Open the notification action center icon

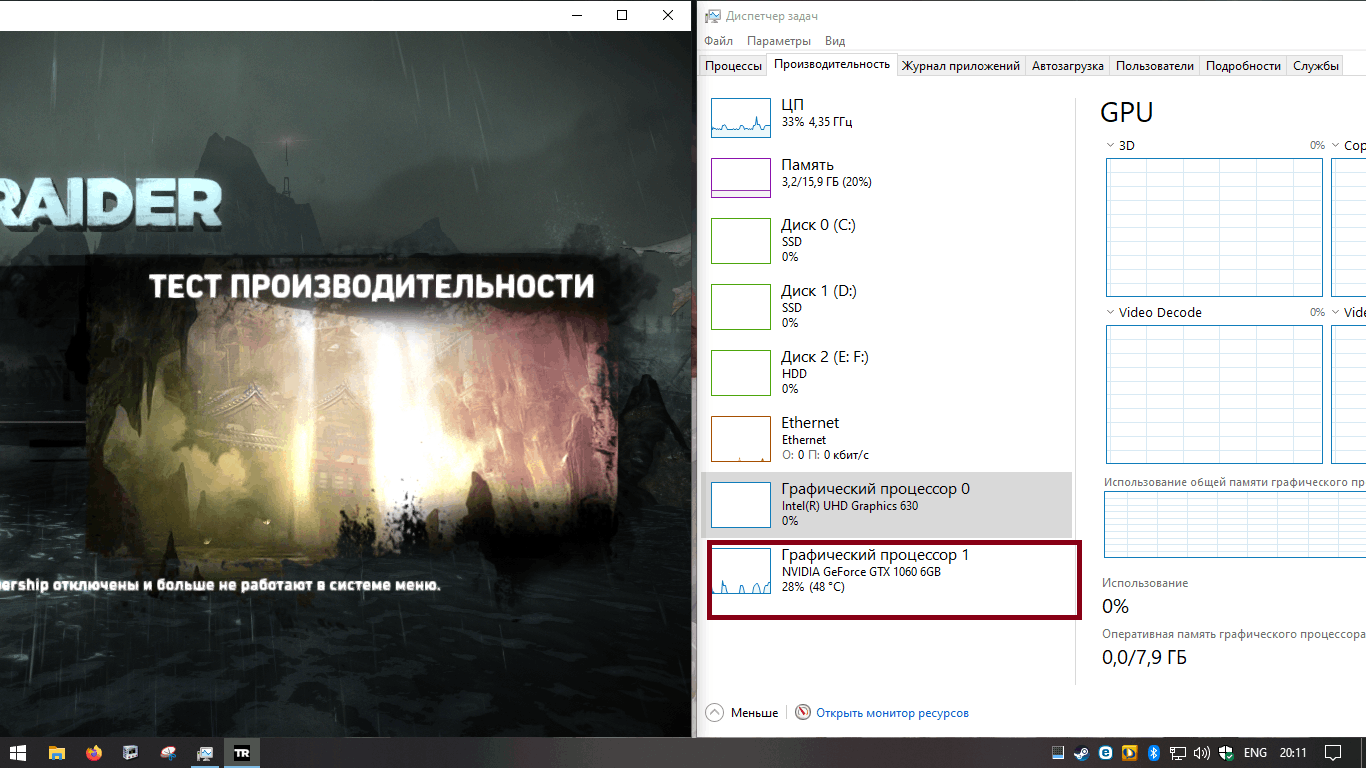pos(1333,752)
